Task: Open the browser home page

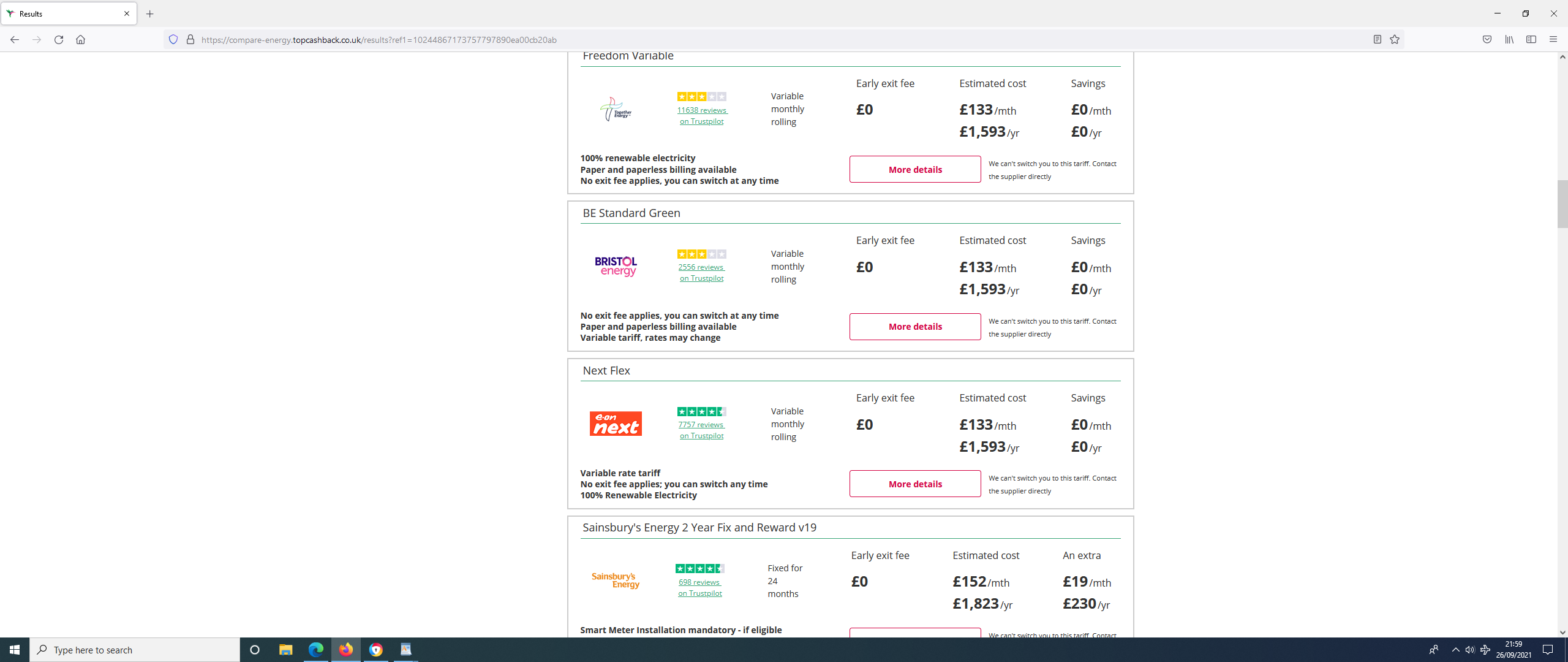Action: (80, 39)
